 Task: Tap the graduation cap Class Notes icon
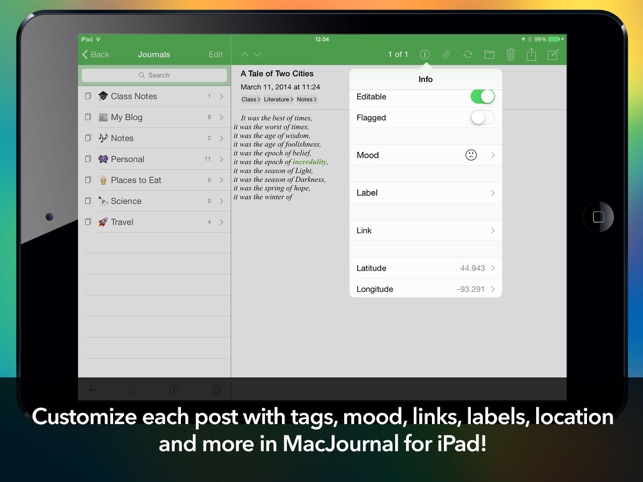[x=103, y=96]
